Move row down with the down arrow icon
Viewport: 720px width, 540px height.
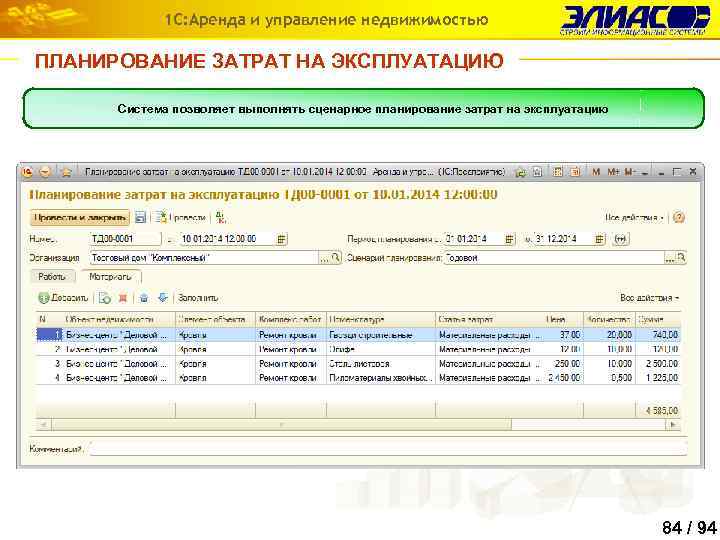point(163,298)
